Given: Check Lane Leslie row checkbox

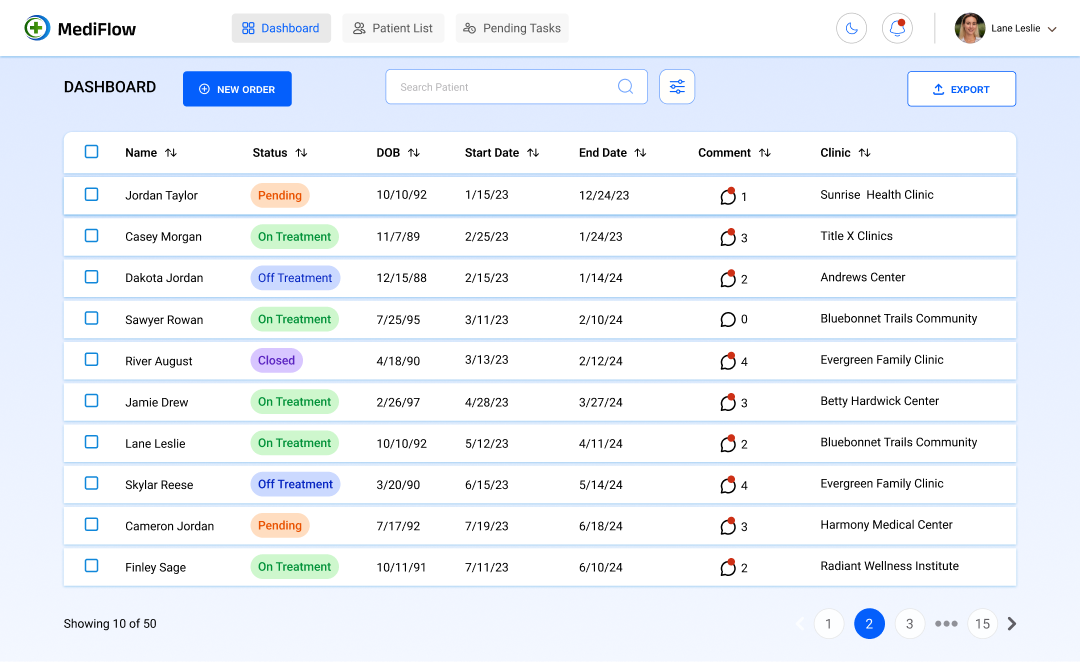Looking at the screenshot, I should (91, 442).
